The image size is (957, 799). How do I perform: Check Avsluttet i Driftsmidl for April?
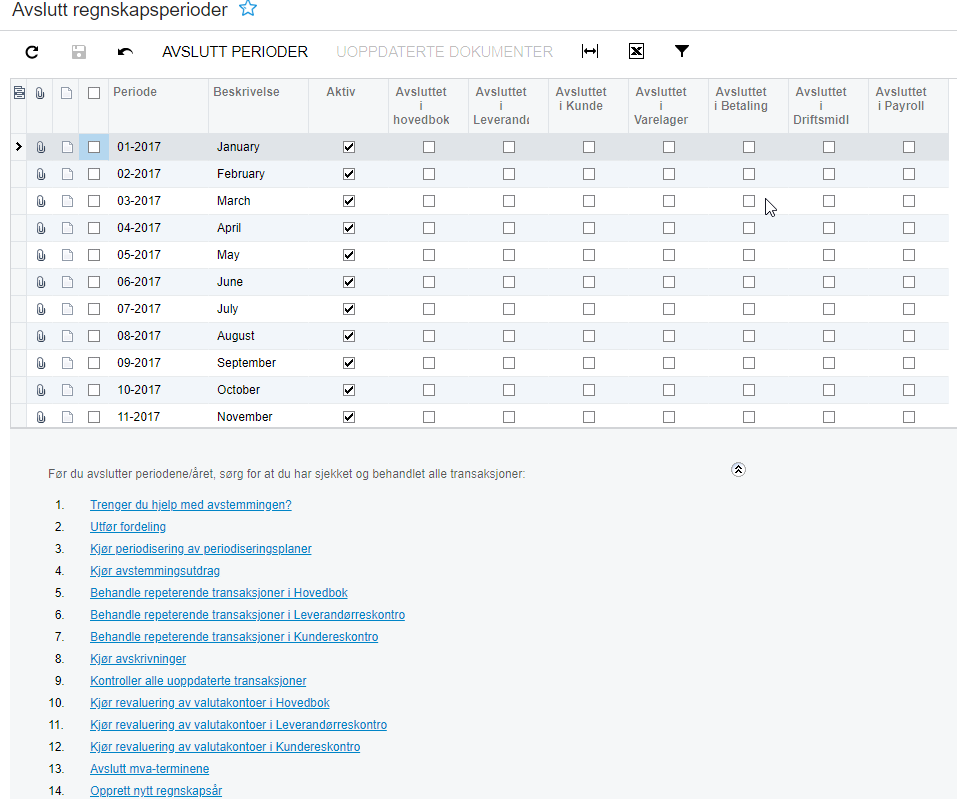[x=829, y=228]
